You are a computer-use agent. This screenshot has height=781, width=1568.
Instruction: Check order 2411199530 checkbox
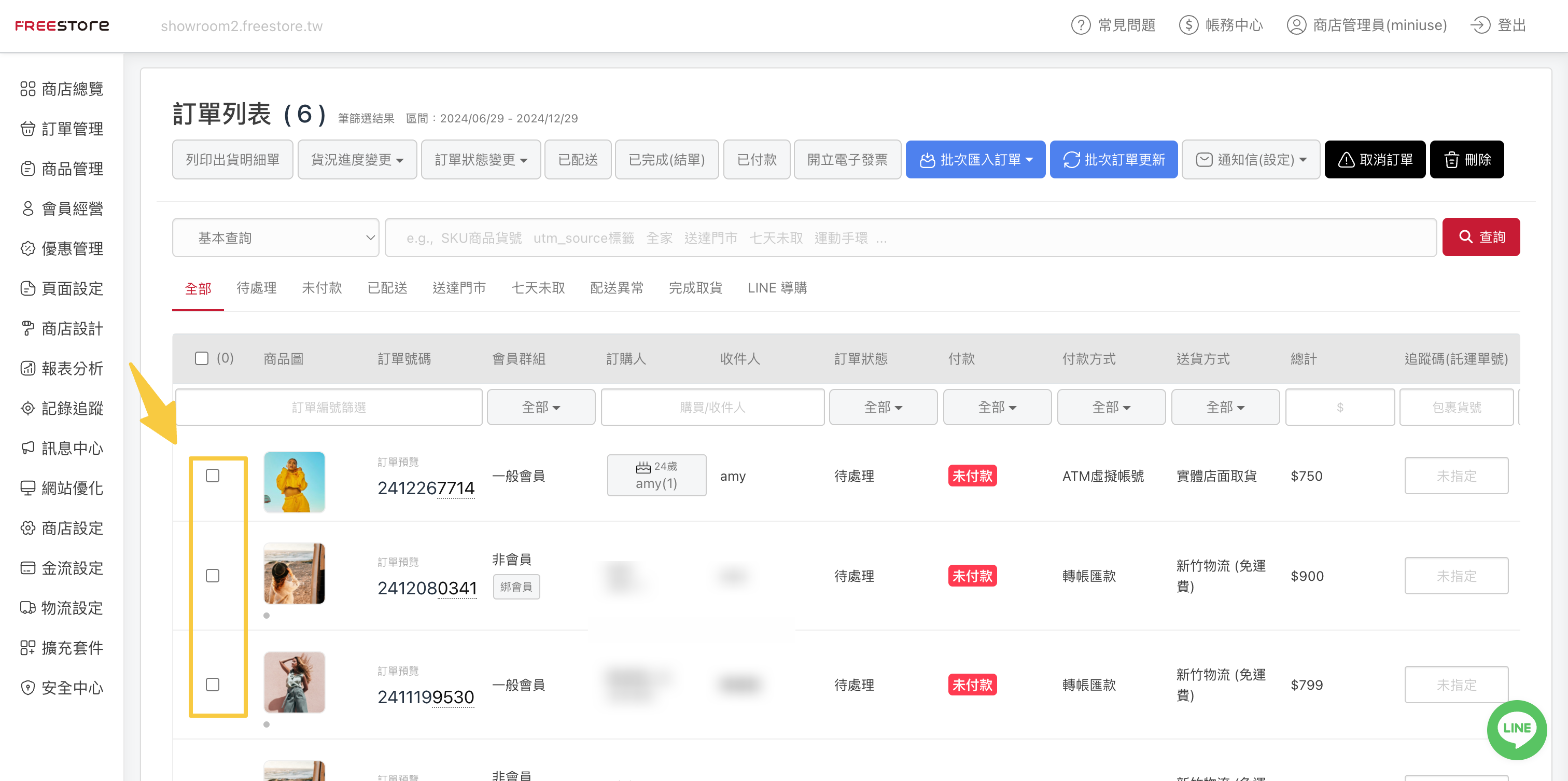213,684
